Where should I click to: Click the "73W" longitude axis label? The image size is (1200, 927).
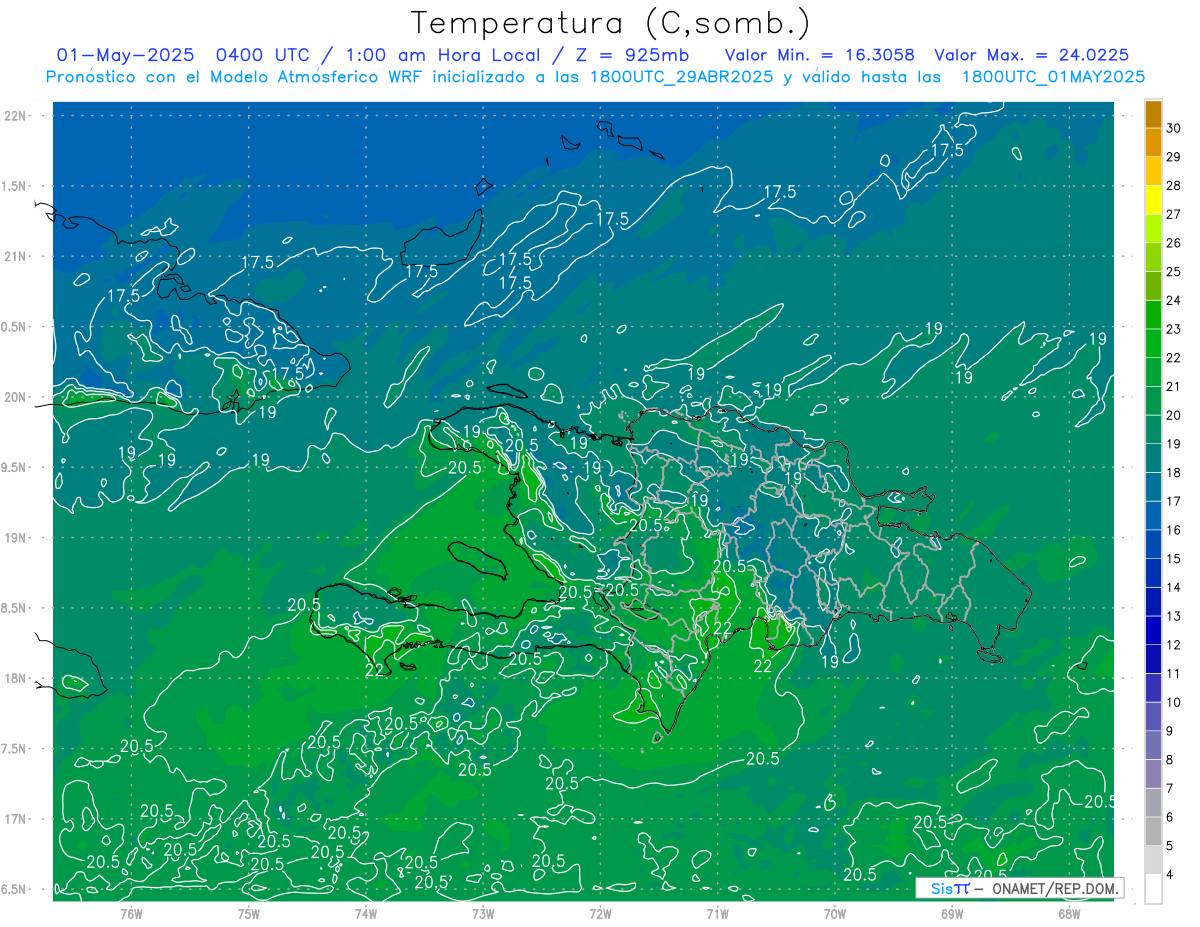(483, 913)
